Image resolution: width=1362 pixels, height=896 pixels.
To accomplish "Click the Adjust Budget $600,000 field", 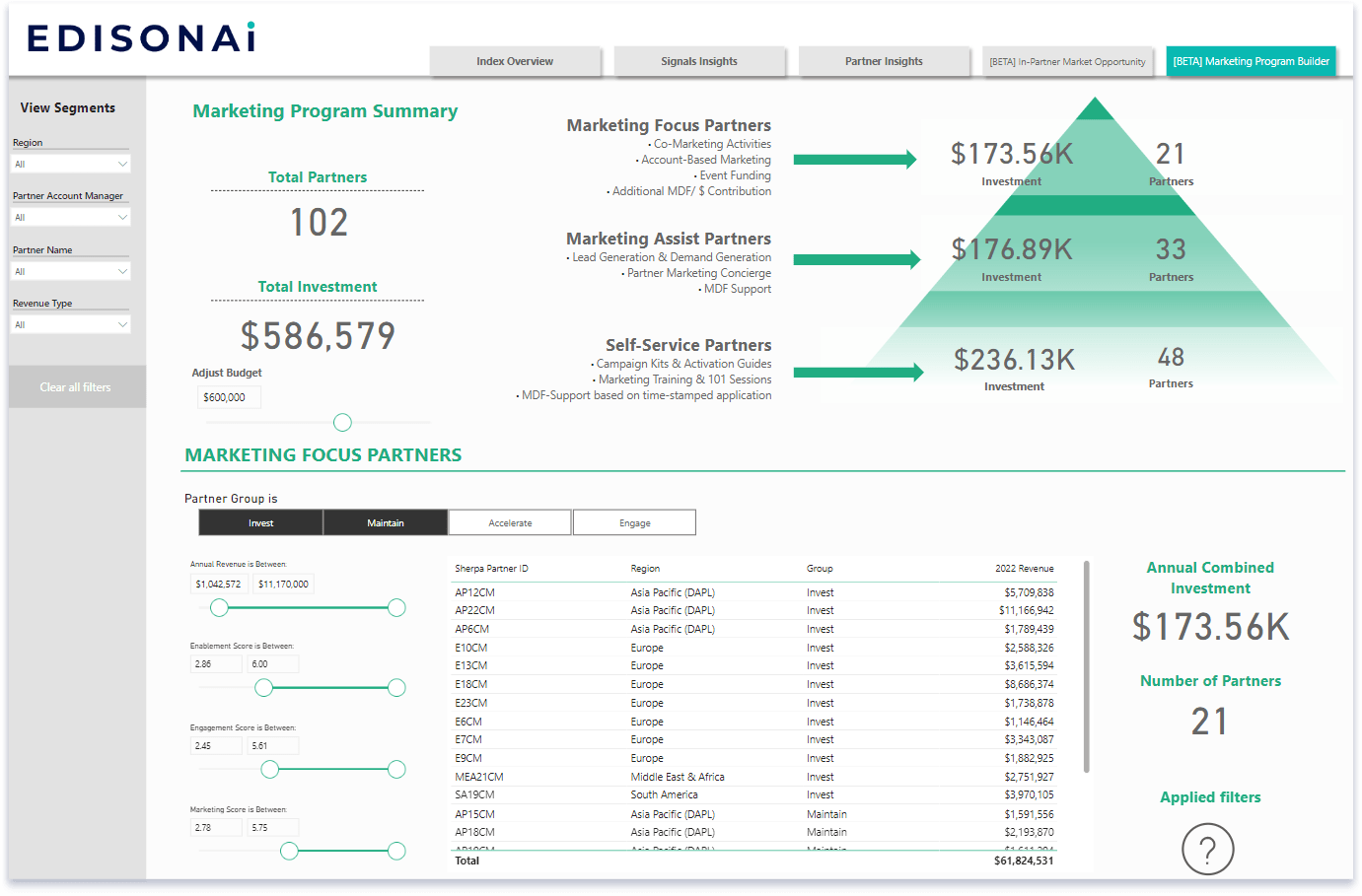I will click(229, 397).
